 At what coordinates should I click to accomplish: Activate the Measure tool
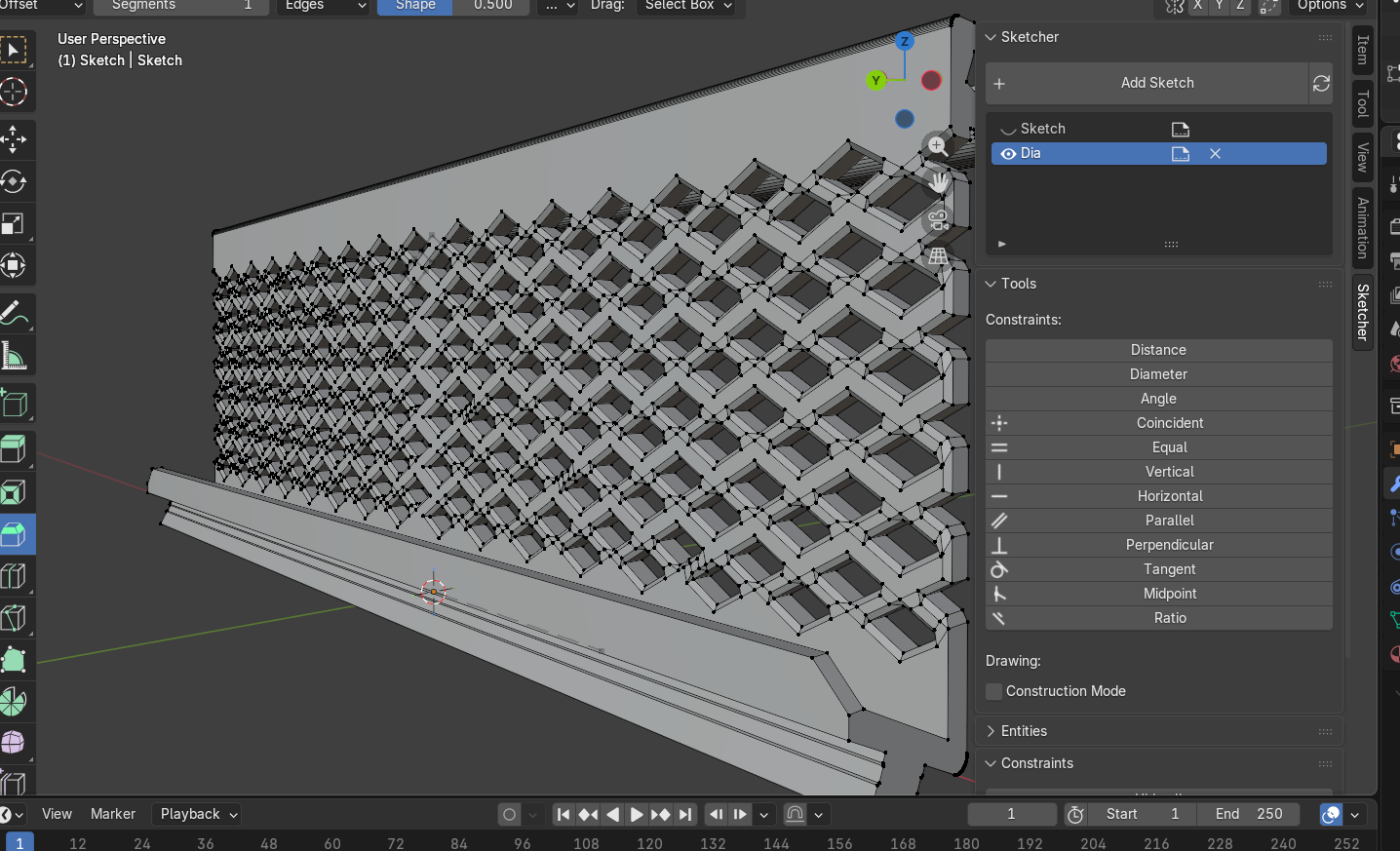(14, 357)
